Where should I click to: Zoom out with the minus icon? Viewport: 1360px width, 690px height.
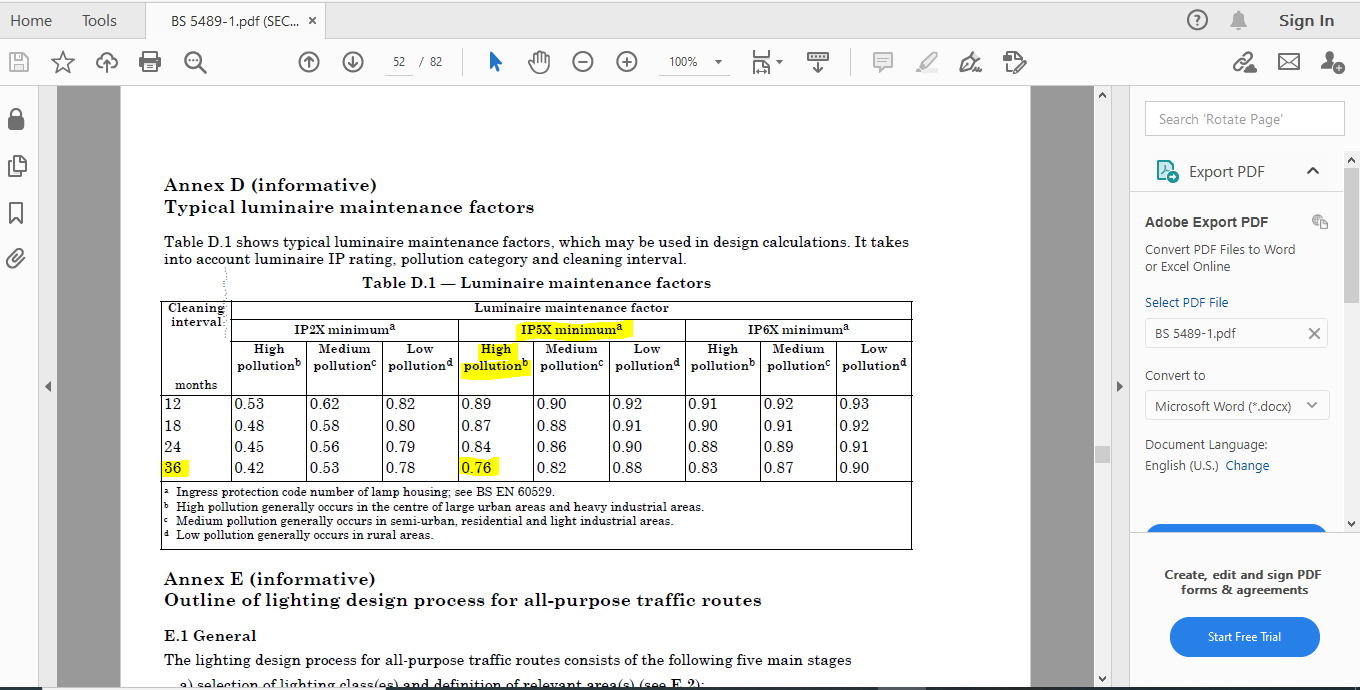pyautogui.click(x=583, y=62)
